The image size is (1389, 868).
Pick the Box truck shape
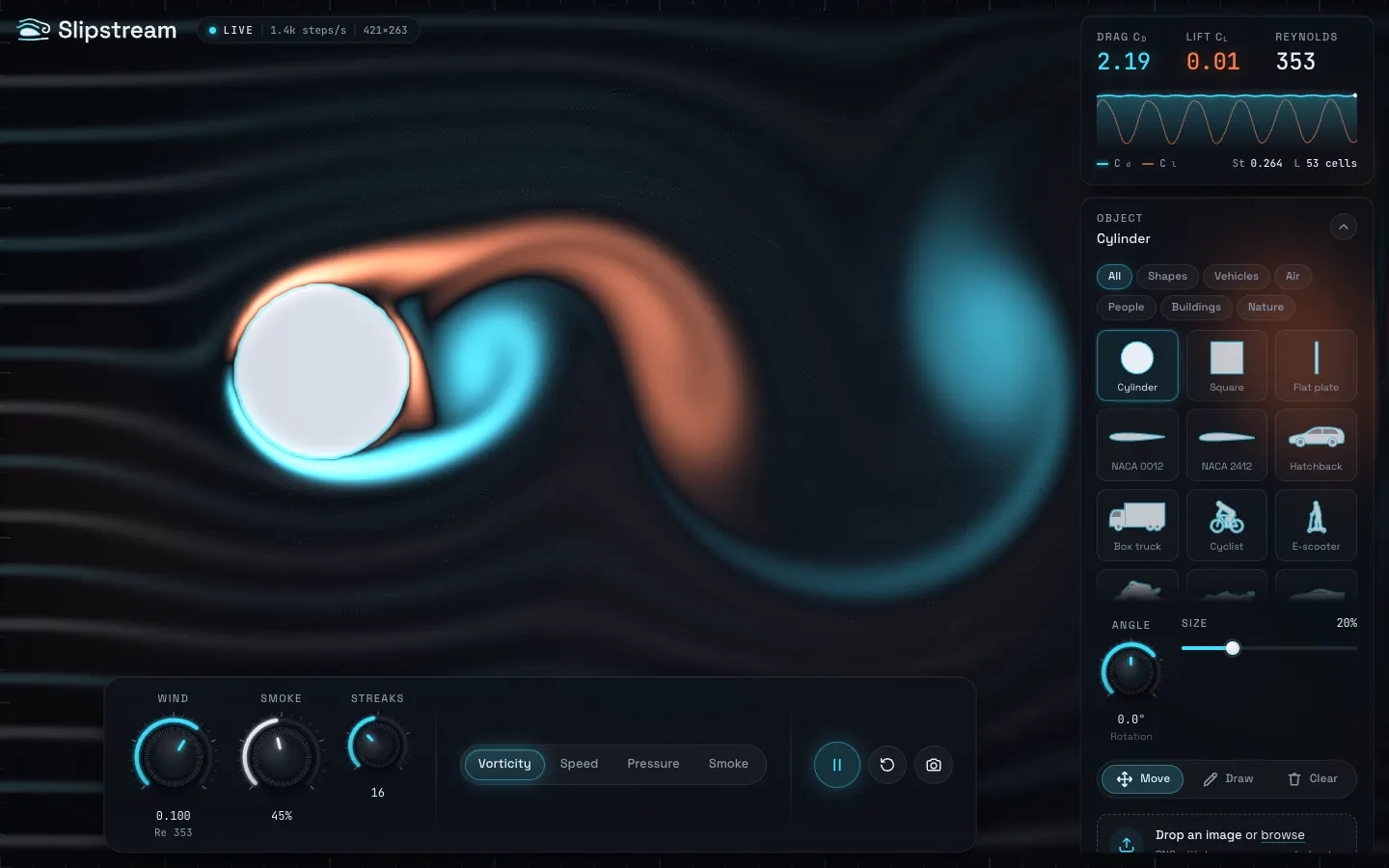[1137, 525]
